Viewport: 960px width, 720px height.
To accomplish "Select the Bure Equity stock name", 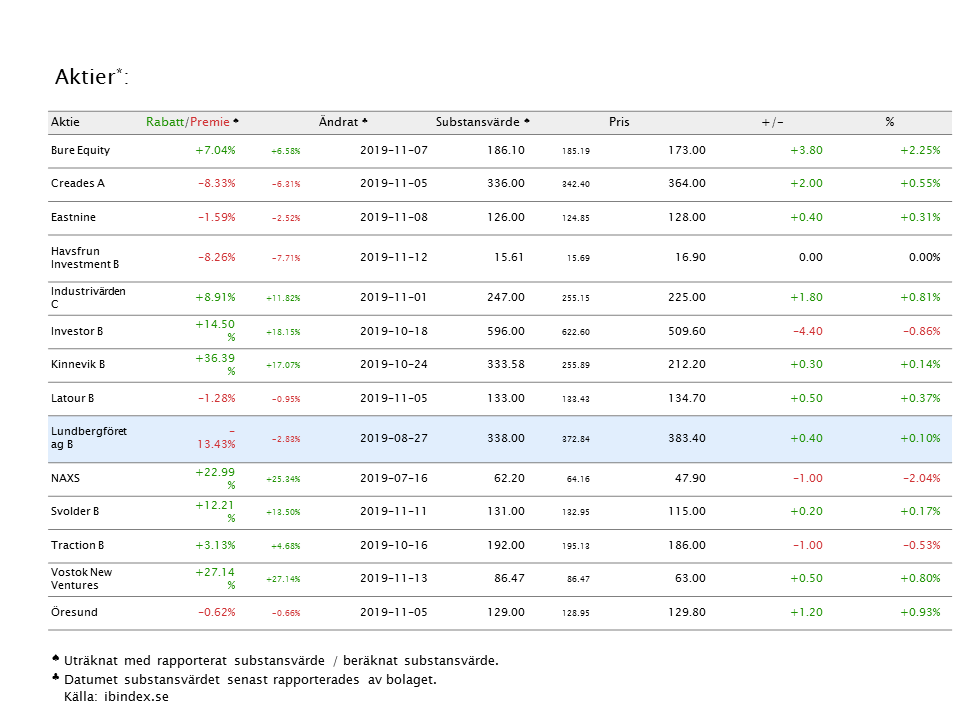I will 80,150.
